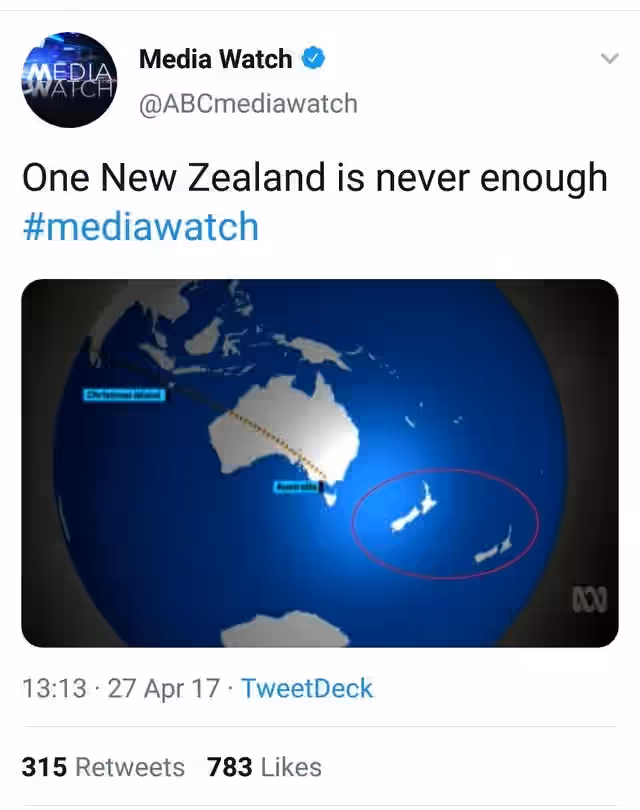Open the #mediawatch hashtag
Viewport: 640px width, 810px height.
[x=141, y=226]
